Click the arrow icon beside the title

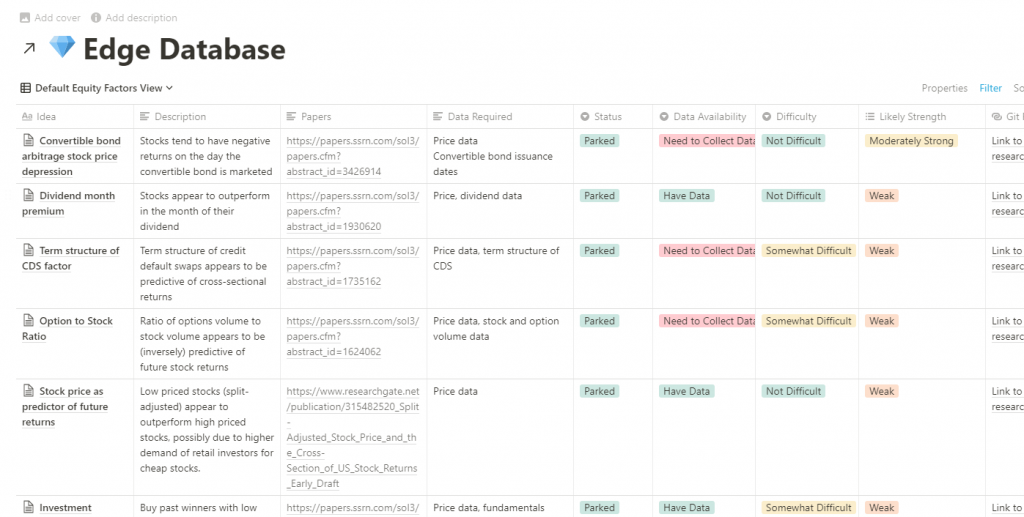tap(29, 49)
